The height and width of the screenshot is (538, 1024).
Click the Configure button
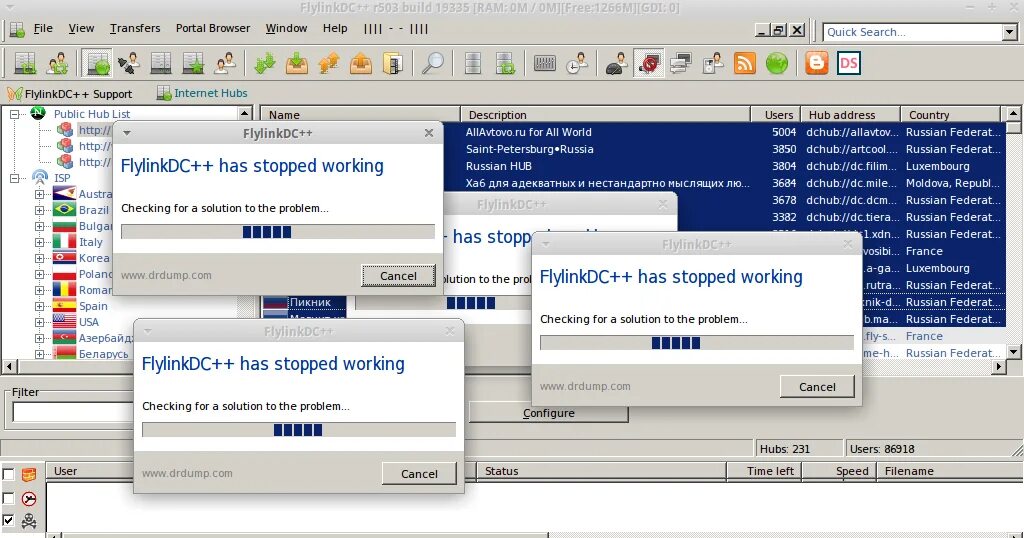click(549, 413)
